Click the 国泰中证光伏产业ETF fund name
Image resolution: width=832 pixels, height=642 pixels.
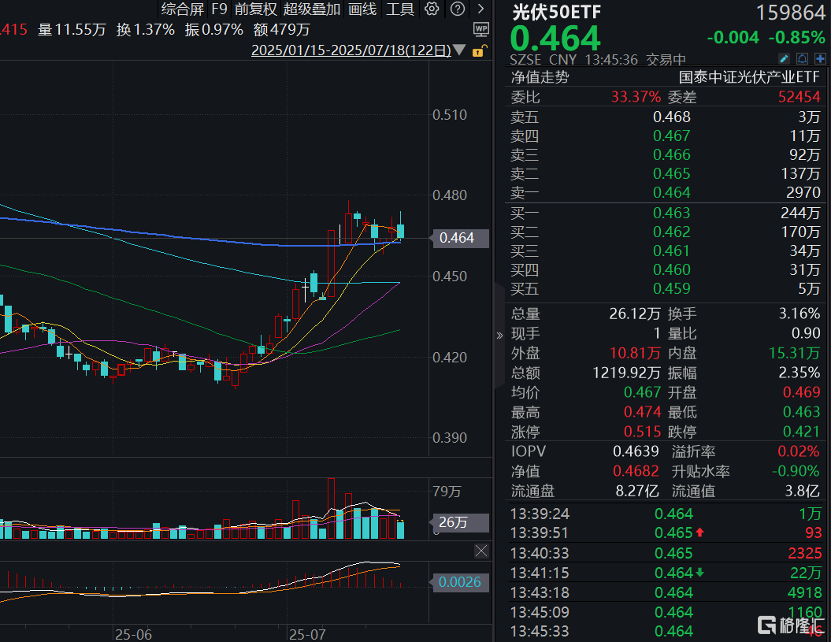click(x=749, y=77)
